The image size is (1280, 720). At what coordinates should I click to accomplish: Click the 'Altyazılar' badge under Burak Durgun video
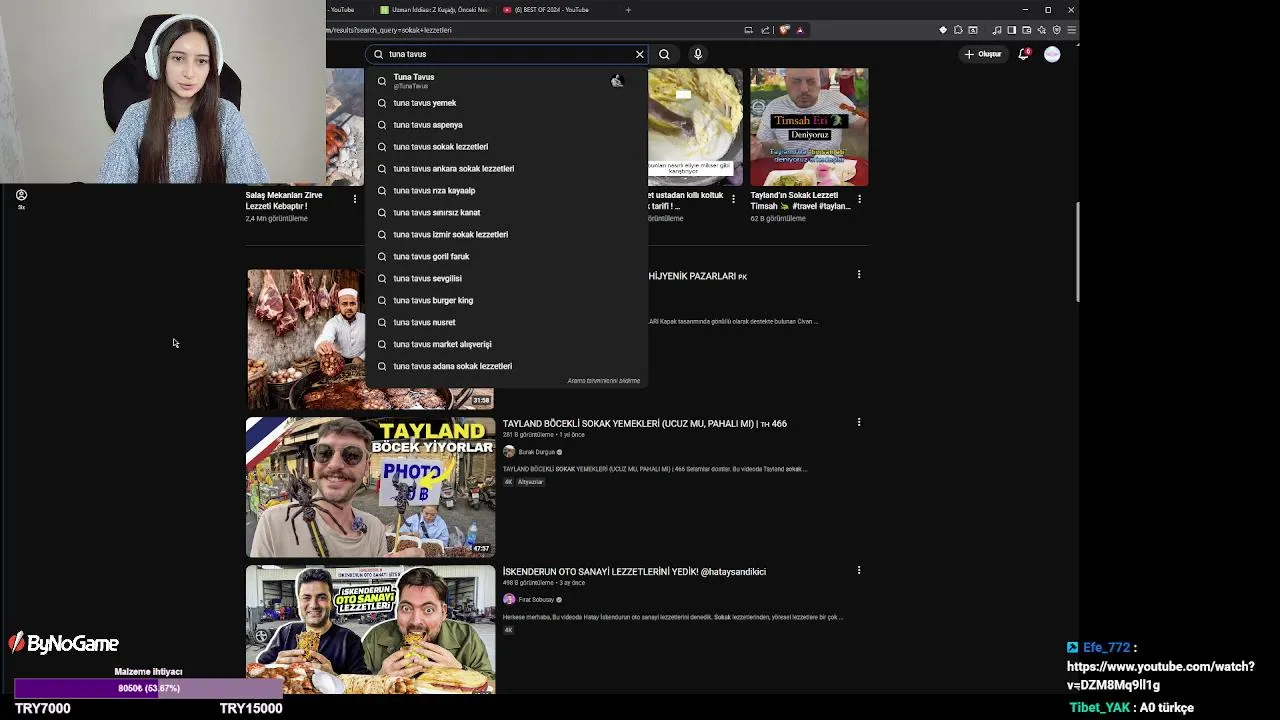coord(530,482)
